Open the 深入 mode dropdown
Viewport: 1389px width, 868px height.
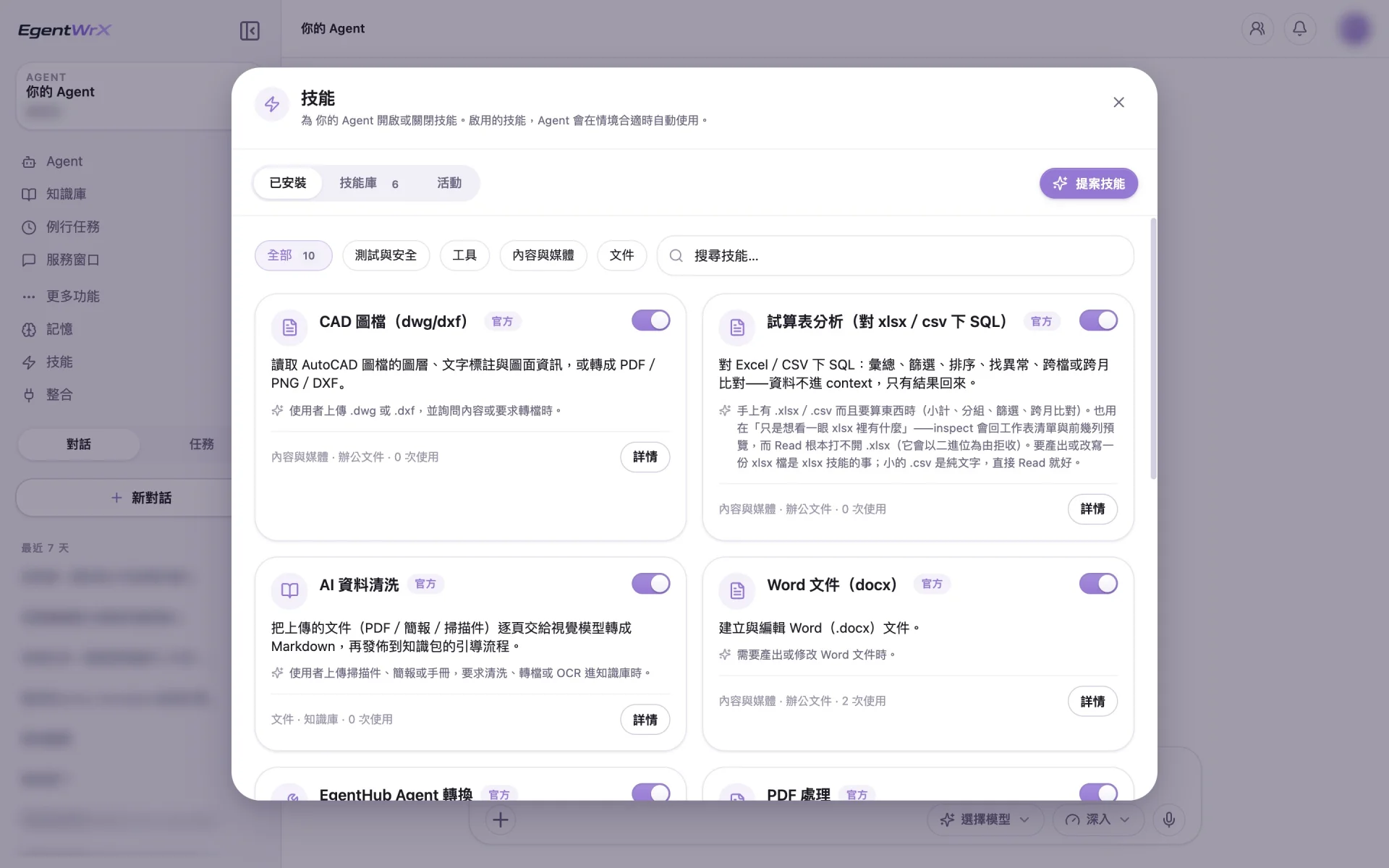[x=1097, y=820]
